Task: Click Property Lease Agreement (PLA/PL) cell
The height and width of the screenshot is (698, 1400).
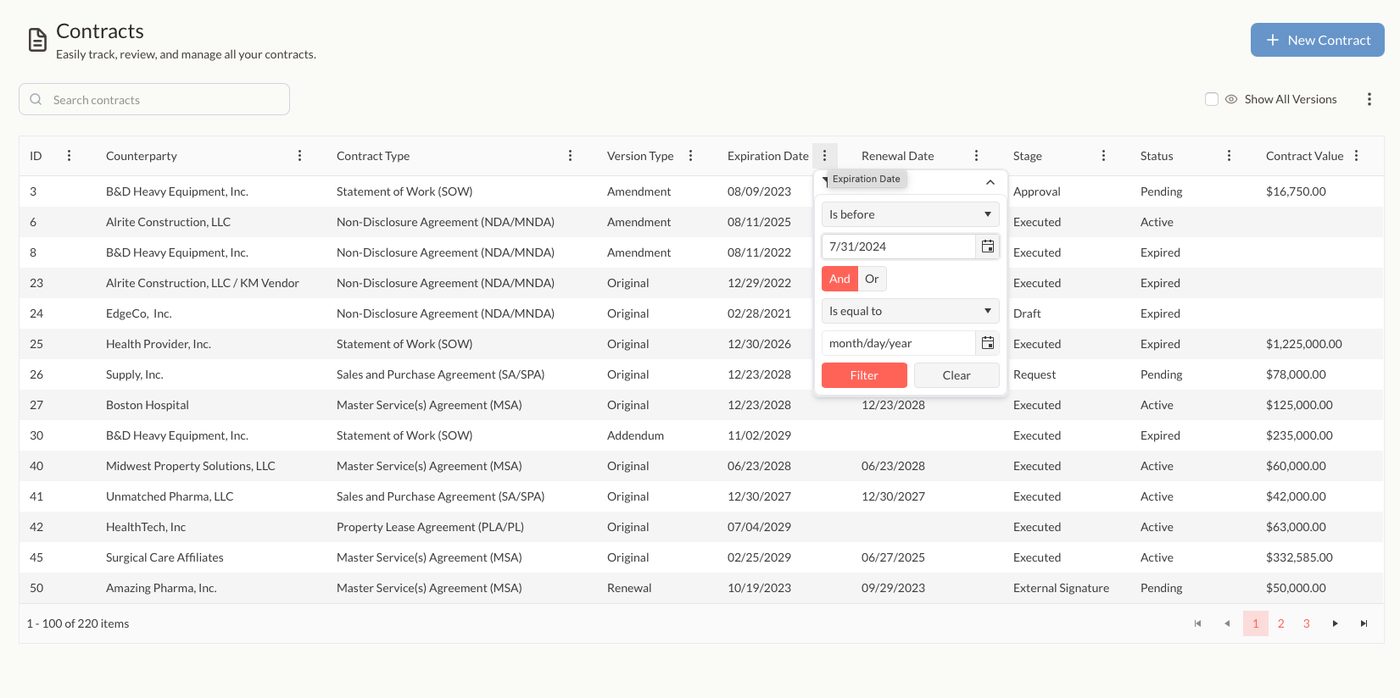Action: (430, 527)
